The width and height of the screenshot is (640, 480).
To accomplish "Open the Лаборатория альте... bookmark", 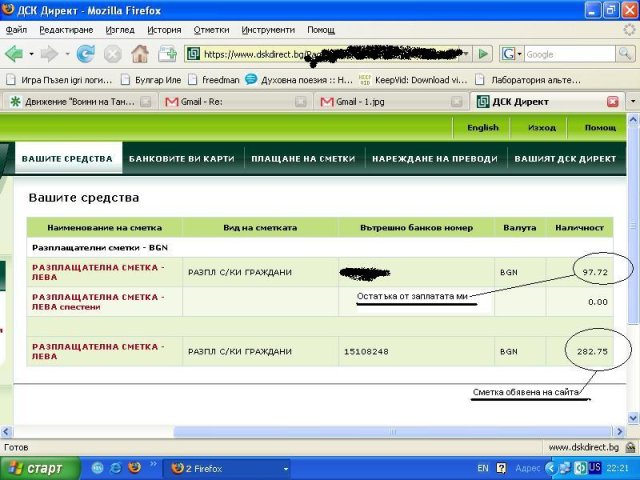I will coord(528,80).
